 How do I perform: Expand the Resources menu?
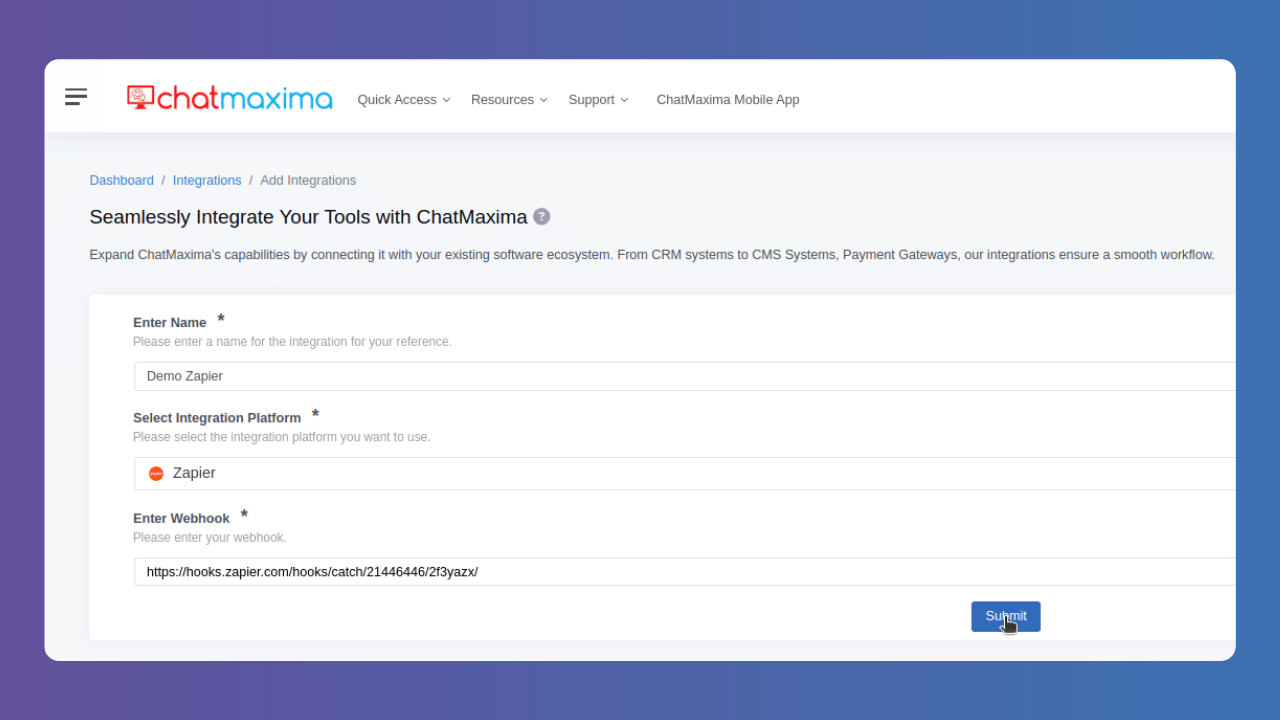(509, 100)
